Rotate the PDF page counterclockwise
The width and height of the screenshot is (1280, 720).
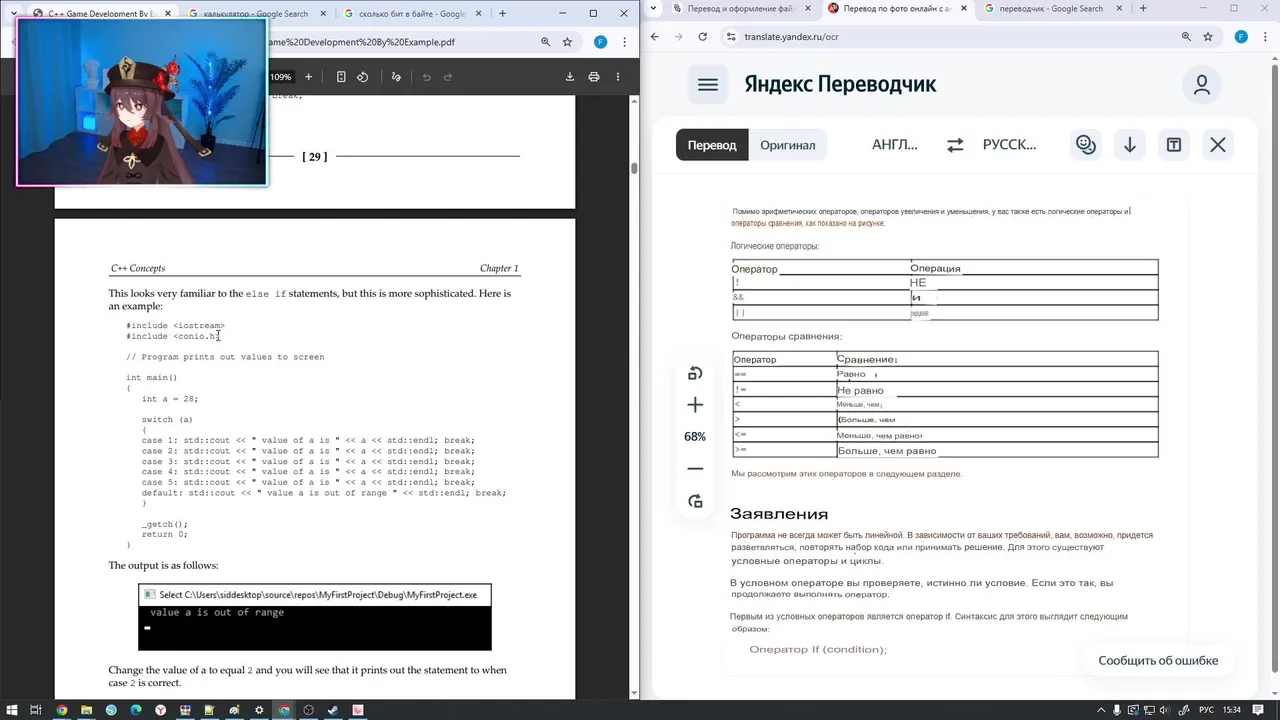click(362, 77)
